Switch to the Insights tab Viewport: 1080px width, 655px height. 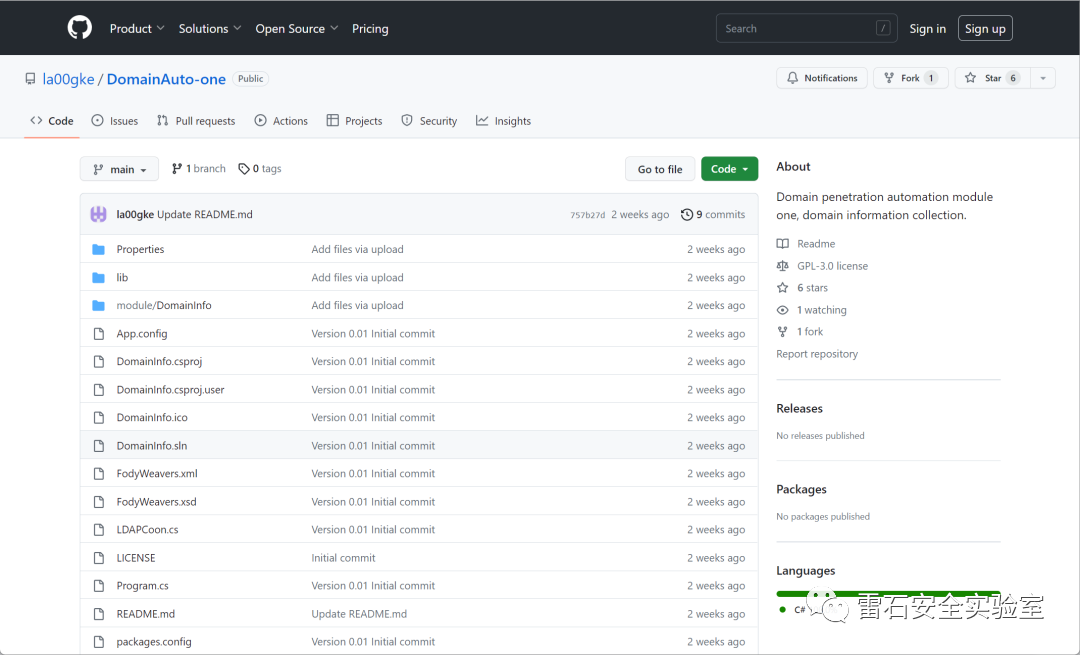coord(503,121)
